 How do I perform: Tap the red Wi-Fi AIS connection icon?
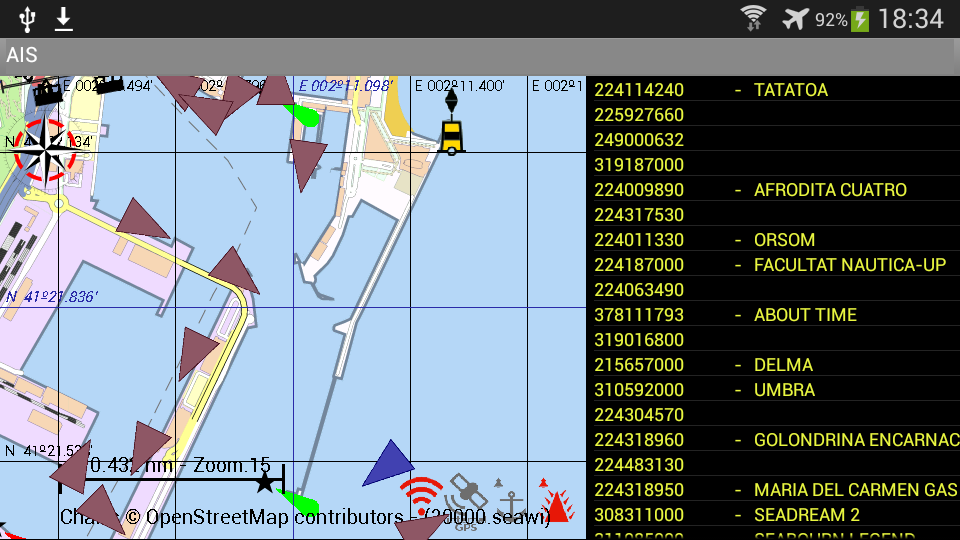coord(421,498)
